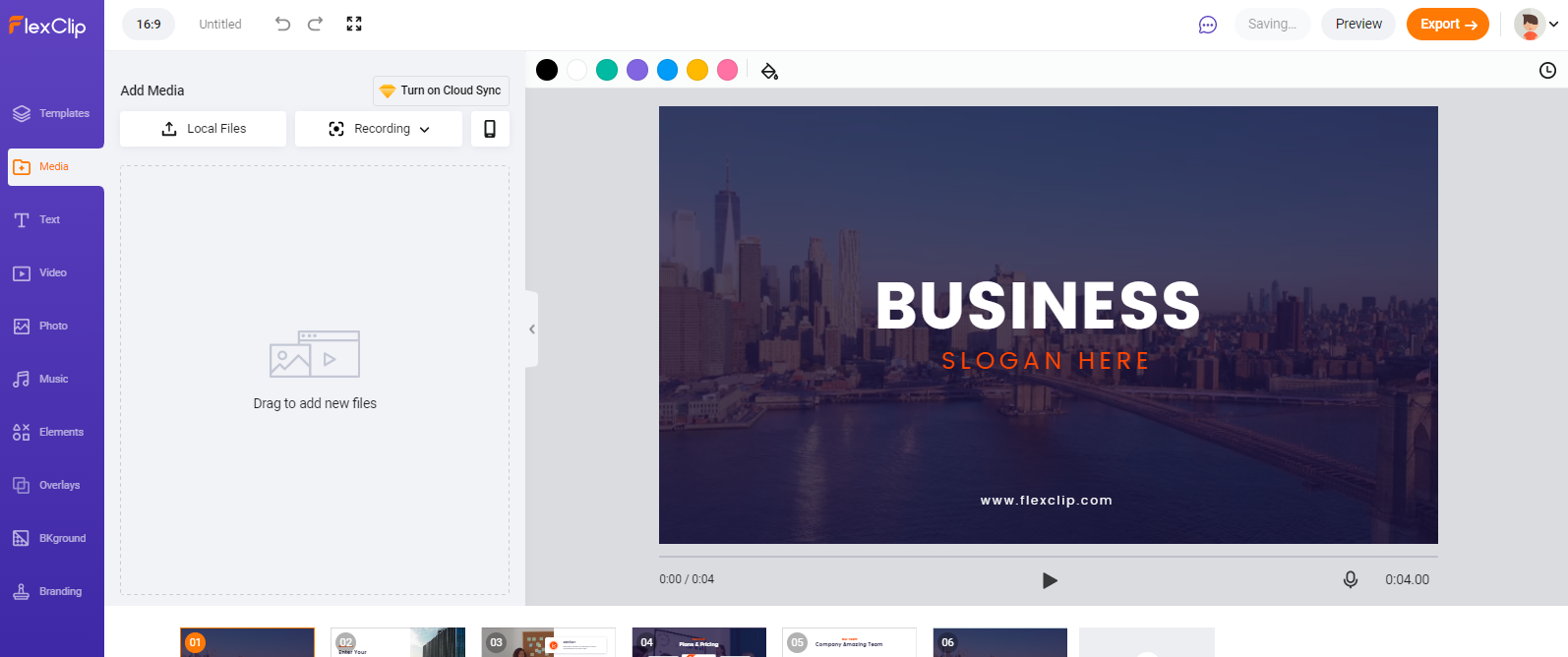
Task: Select the Media sidebar tab
Action: click(x=55, y=167)
